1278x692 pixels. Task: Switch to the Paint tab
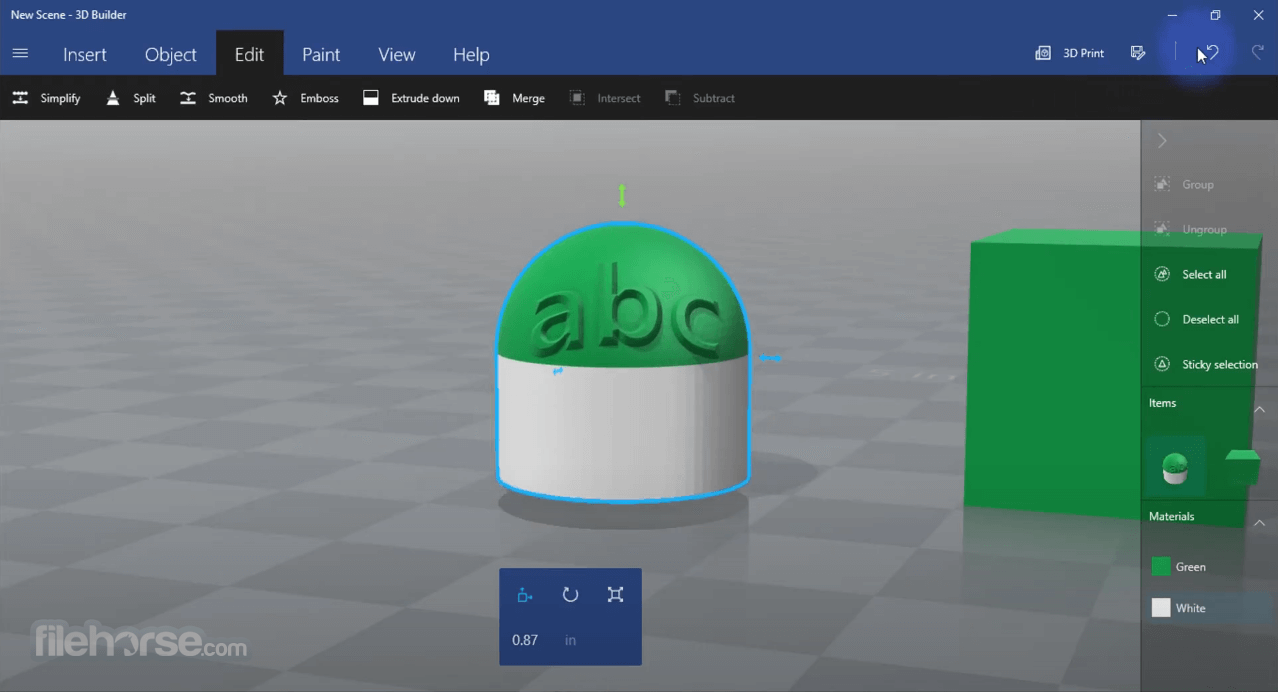click(x=321, y=55)
